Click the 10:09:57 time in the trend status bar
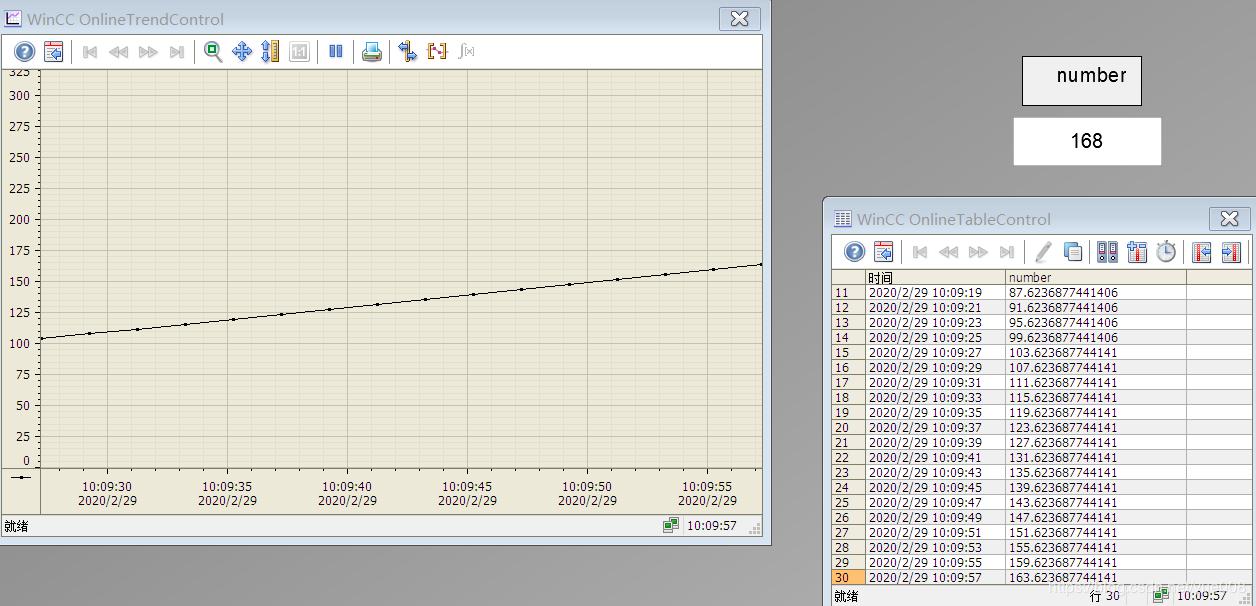This screenshot has height=606, width=1256. click(x=711, y=526)
